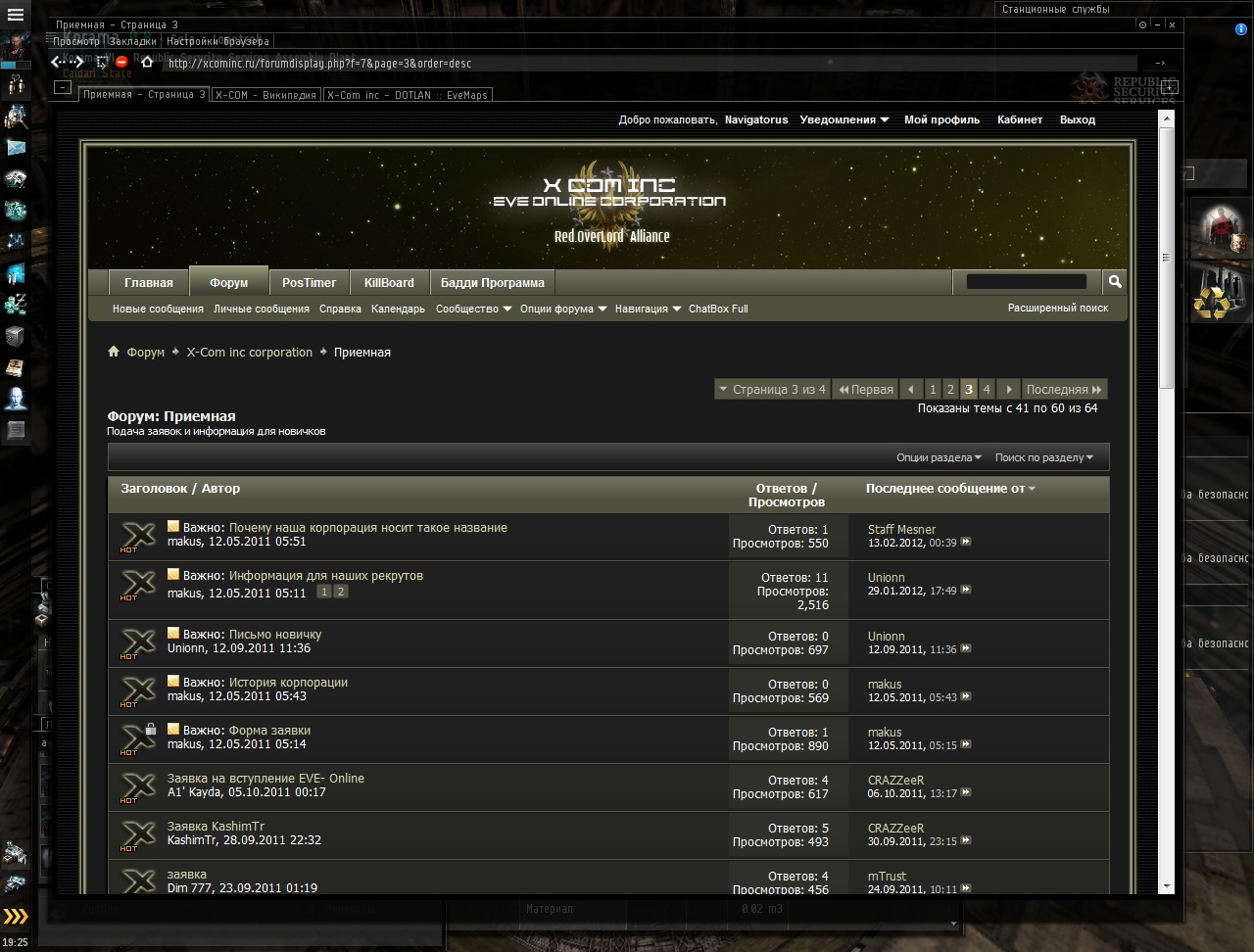This screenshot has height=952, width=1254.
Task: Open the Закладки browser menu
Action: coord(132,41)
